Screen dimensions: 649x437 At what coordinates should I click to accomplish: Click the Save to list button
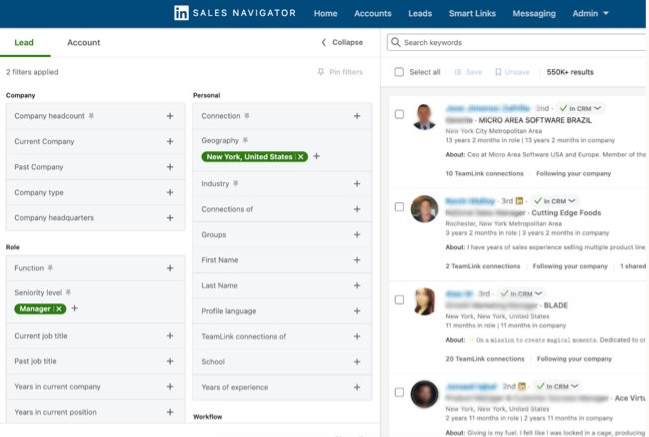pyautogui.click(x=468, y=72)
